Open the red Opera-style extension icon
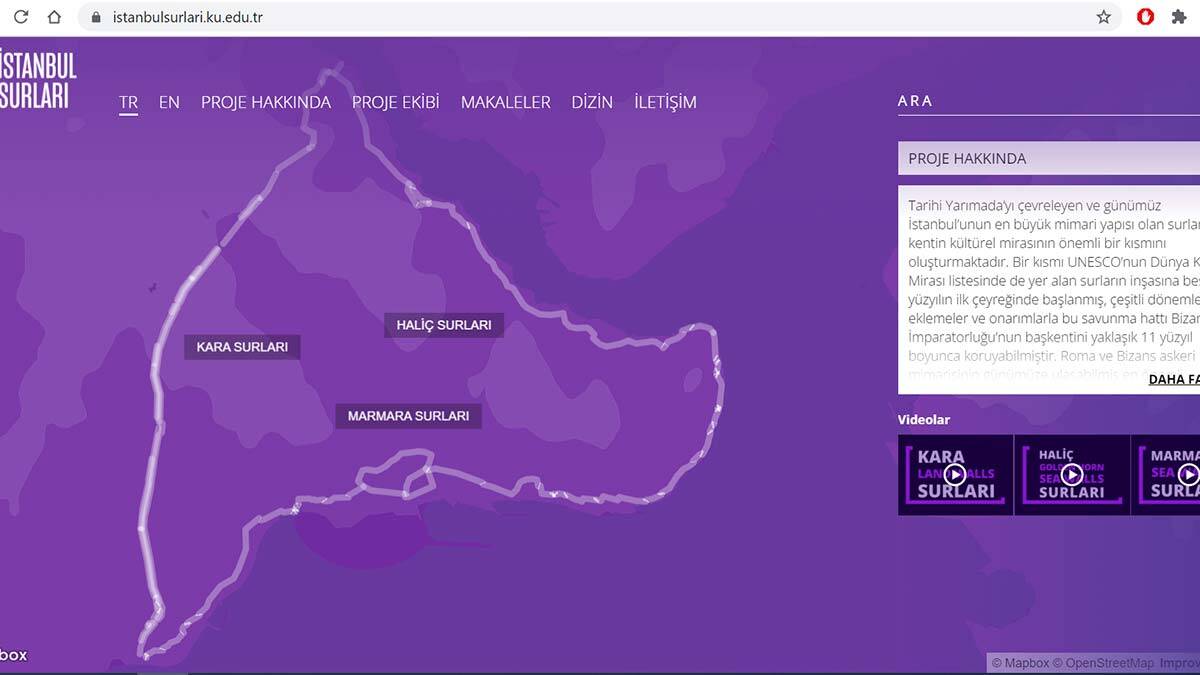The height and width of the screenshot is (675, 1200). tap(1146, 17)
